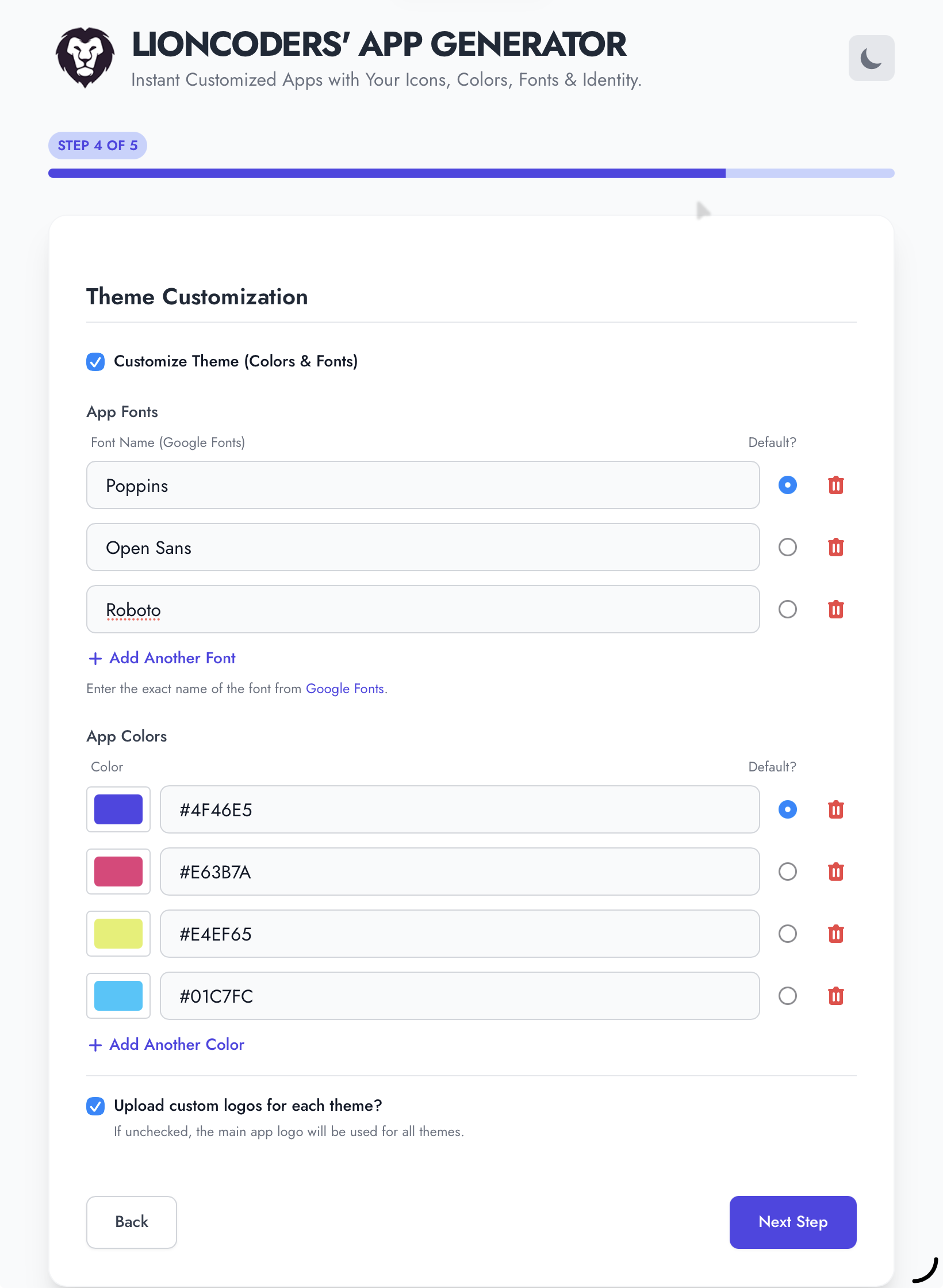Click the plus icon beside Add Another Font
This screenshot has width=943, height=1288.
[95, 658]
